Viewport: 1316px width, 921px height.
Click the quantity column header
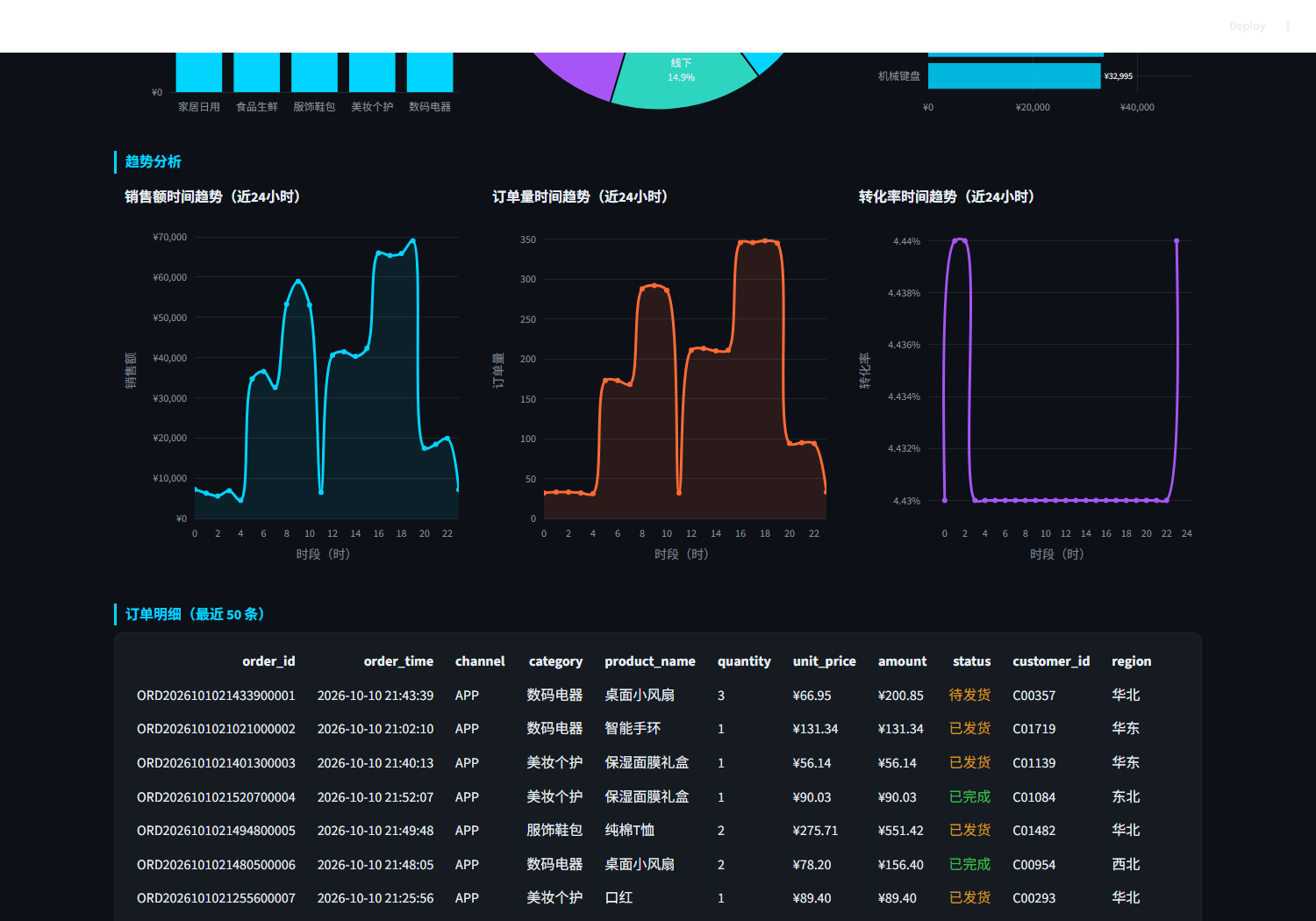pyautogui.click(x=744, y=661)
